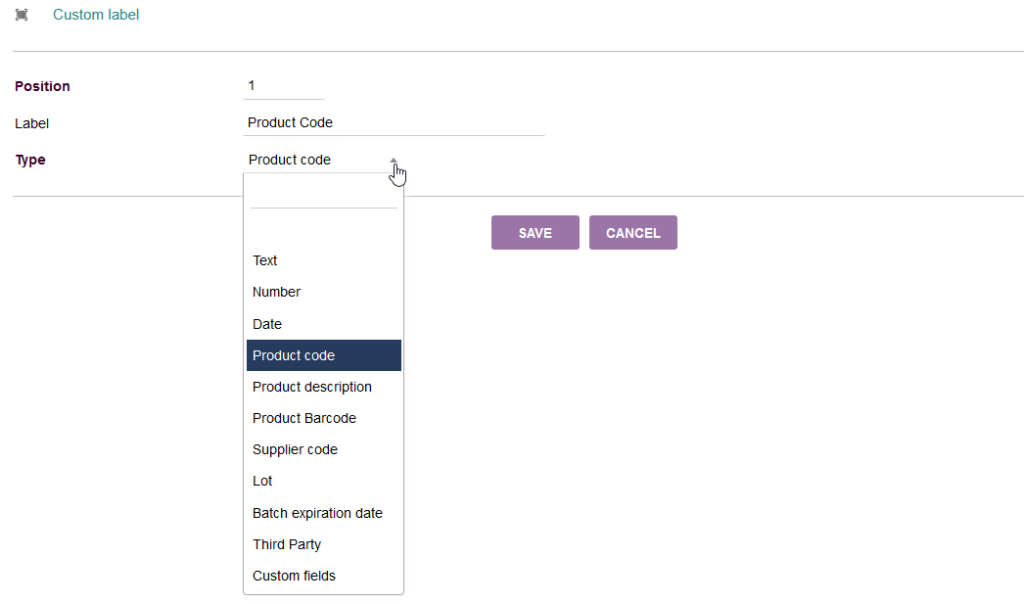Select Custom fields at the list bottom
Screen dimensions: 1024x604
coord(294,576)
